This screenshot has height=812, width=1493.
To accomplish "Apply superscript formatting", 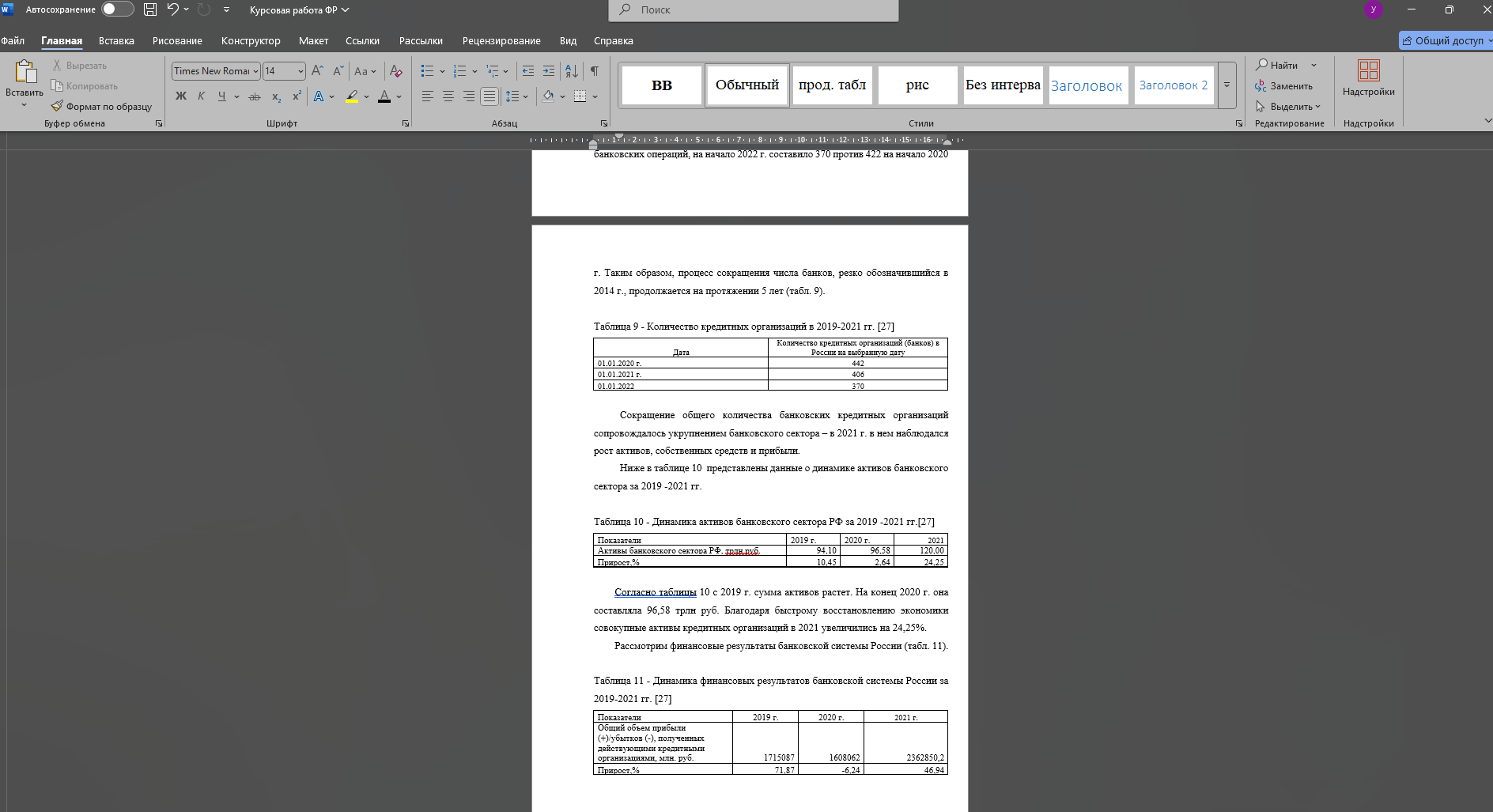I will click(x=297, y=96).
